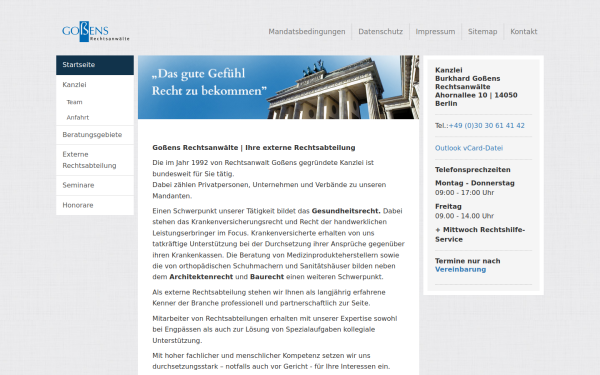Open the Team subpage
Image resolution: width=600 pixels, height=375 pixels.
74,102
